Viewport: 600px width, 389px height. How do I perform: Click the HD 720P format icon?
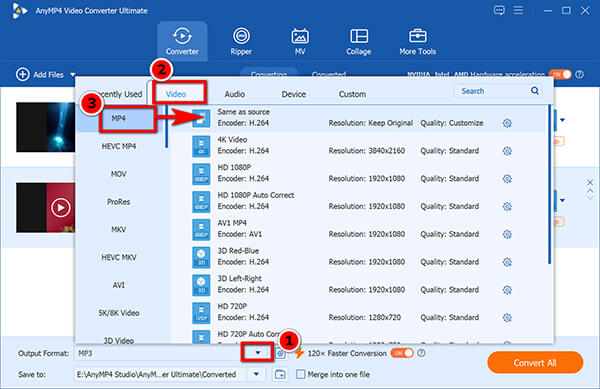point(201,313)
